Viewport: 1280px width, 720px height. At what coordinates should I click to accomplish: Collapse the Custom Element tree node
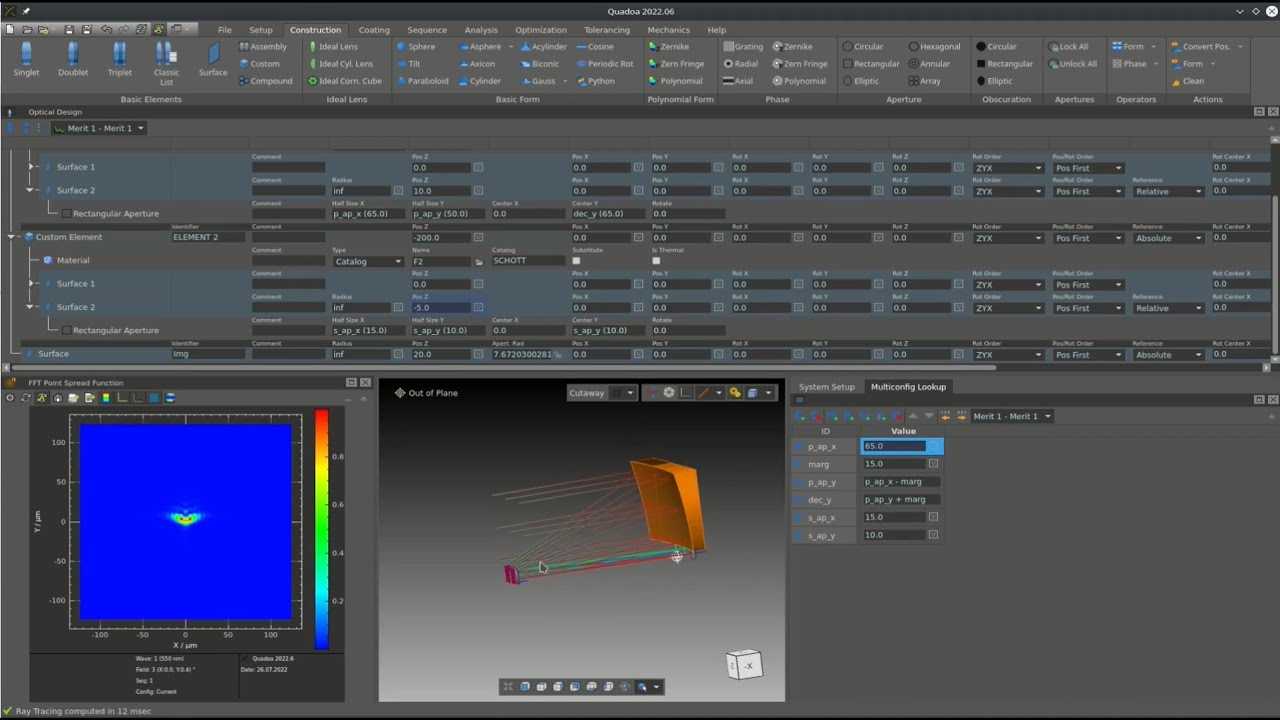tap(12, 237)
